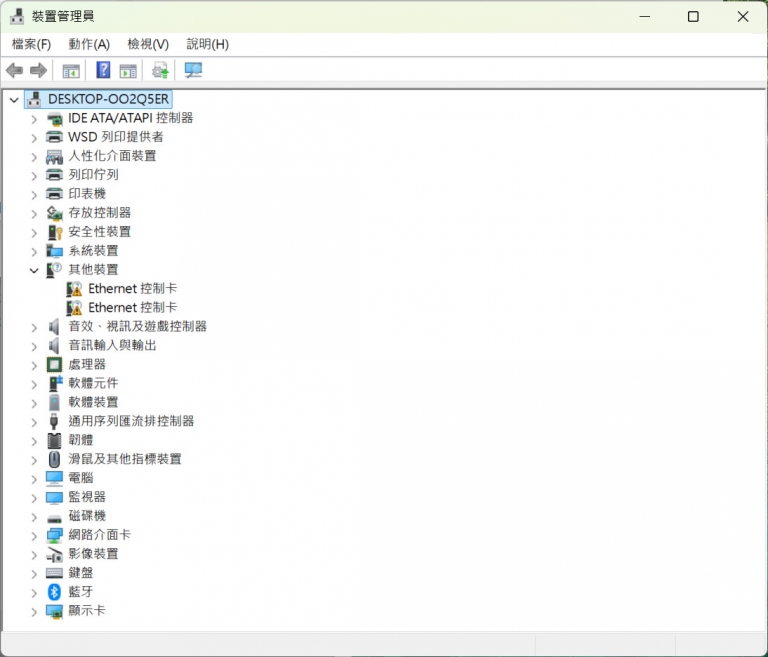
Task: Expand the 顯示卡 category arrow
Action: click(x=34, y=612)
